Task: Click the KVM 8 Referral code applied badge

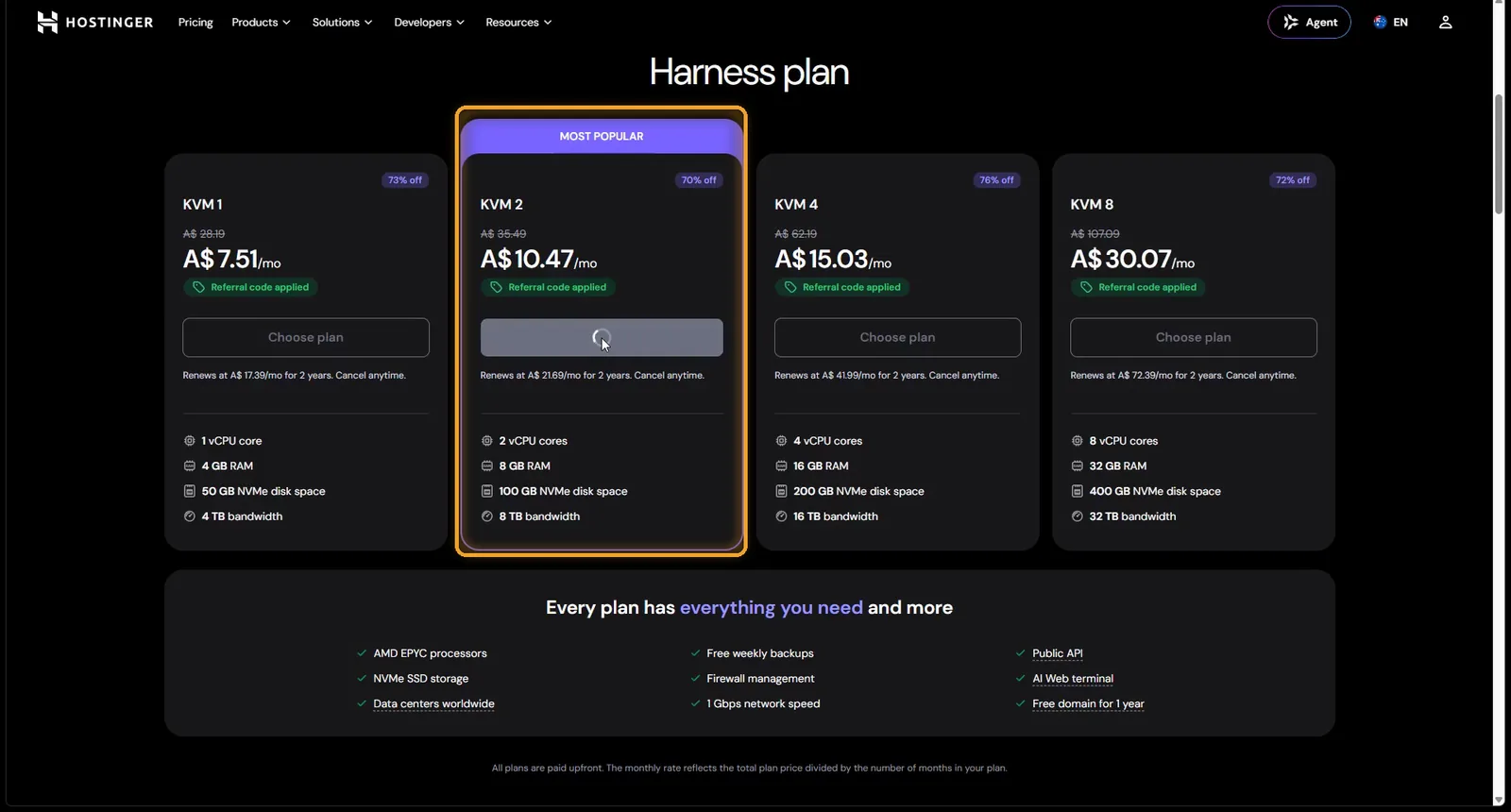Action: click(x=1139, y=287)
